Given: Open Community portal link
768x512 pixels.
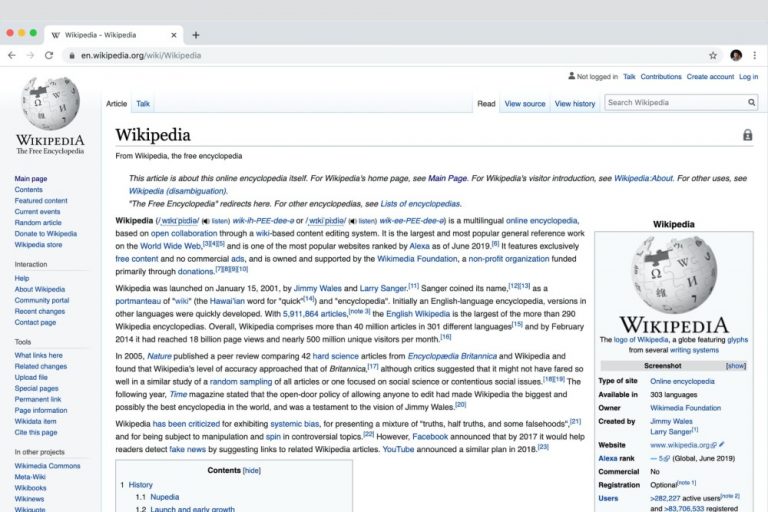Looking at the screenshot, I should [42, 300].
